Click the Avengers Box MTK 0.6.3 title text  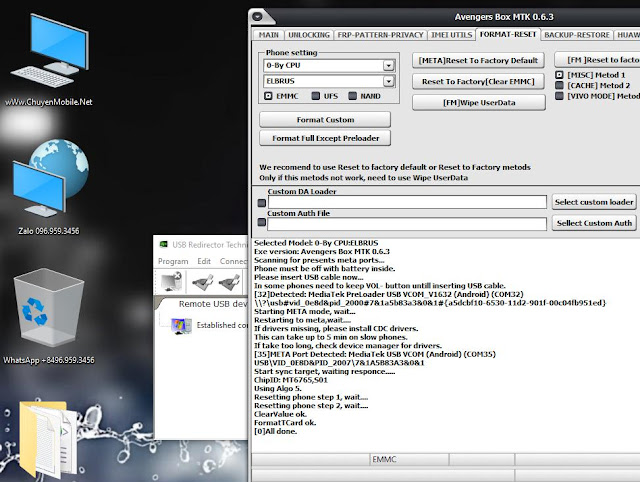(x=504, y=17)
